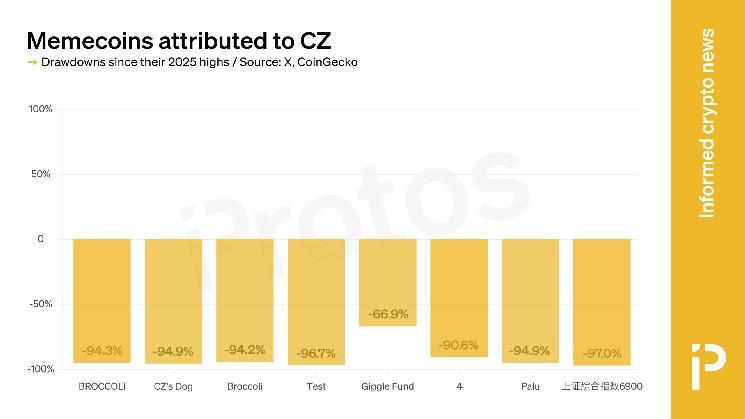Click the 'CZ's Dog' axis label
This screenshot has width=745, height=419.
coord(173,384)
